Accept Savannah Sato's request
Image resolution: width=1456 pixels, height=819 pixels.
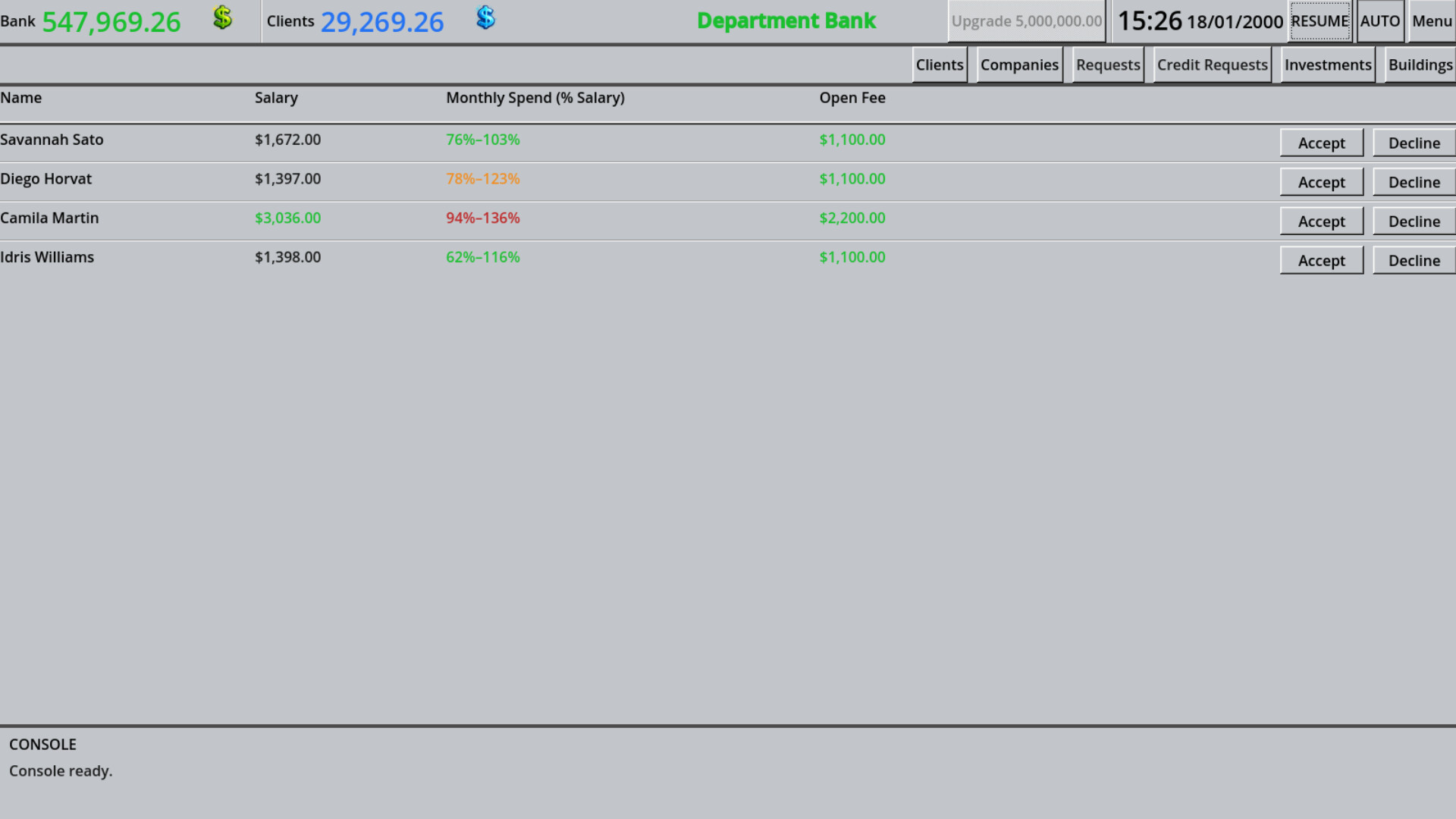[x=1321, y=143]
